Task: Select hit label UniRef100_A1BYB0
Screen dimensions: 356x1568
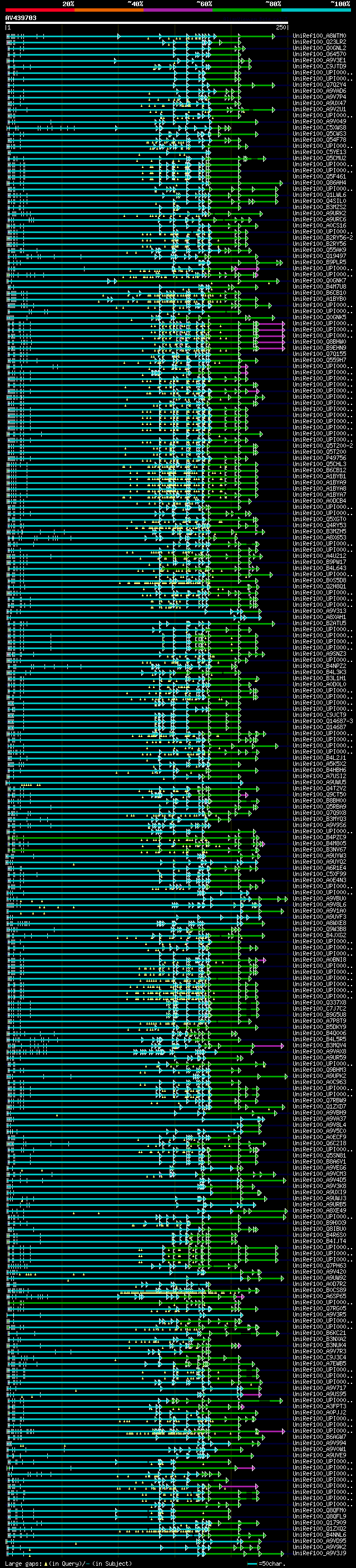Action: pyautogui.click(x=319, y=299)
